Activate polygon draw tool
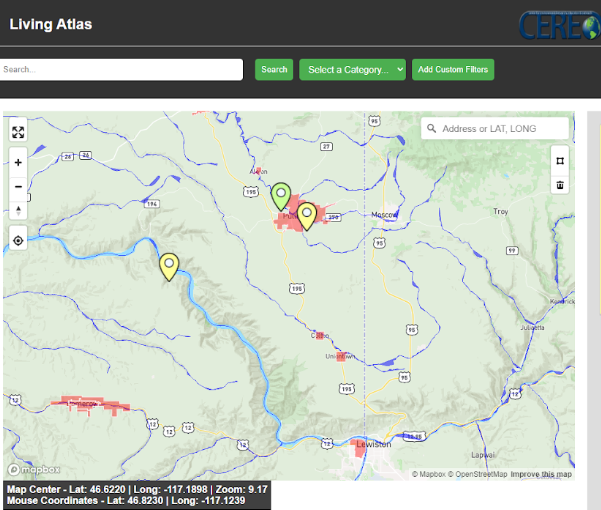This screenshot has height=510, width=601. 560,161
